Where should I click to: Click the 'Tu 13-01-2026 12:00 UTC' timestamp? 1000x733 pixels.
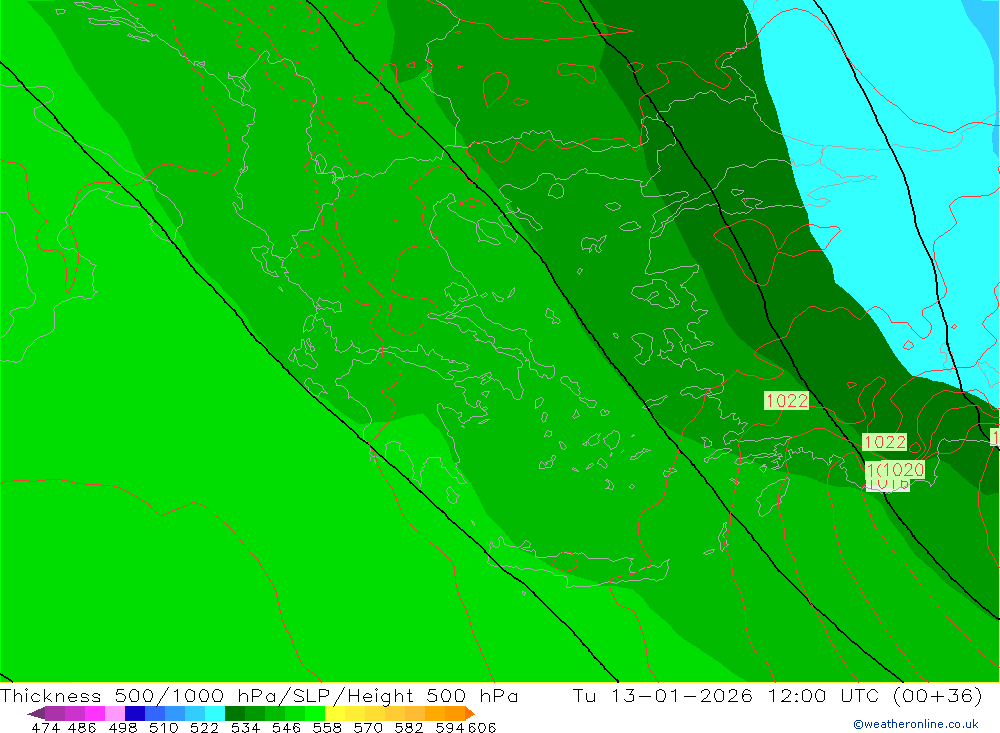(x=726, y=695)
